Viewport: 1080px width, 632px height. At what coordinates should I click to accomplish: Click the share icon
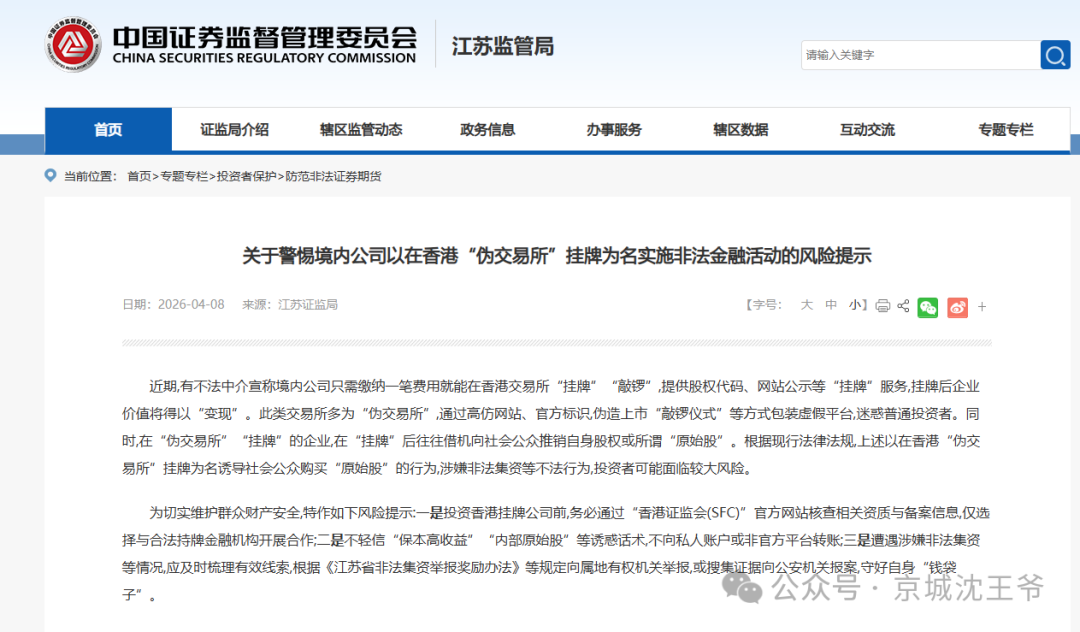pos(903,306)
